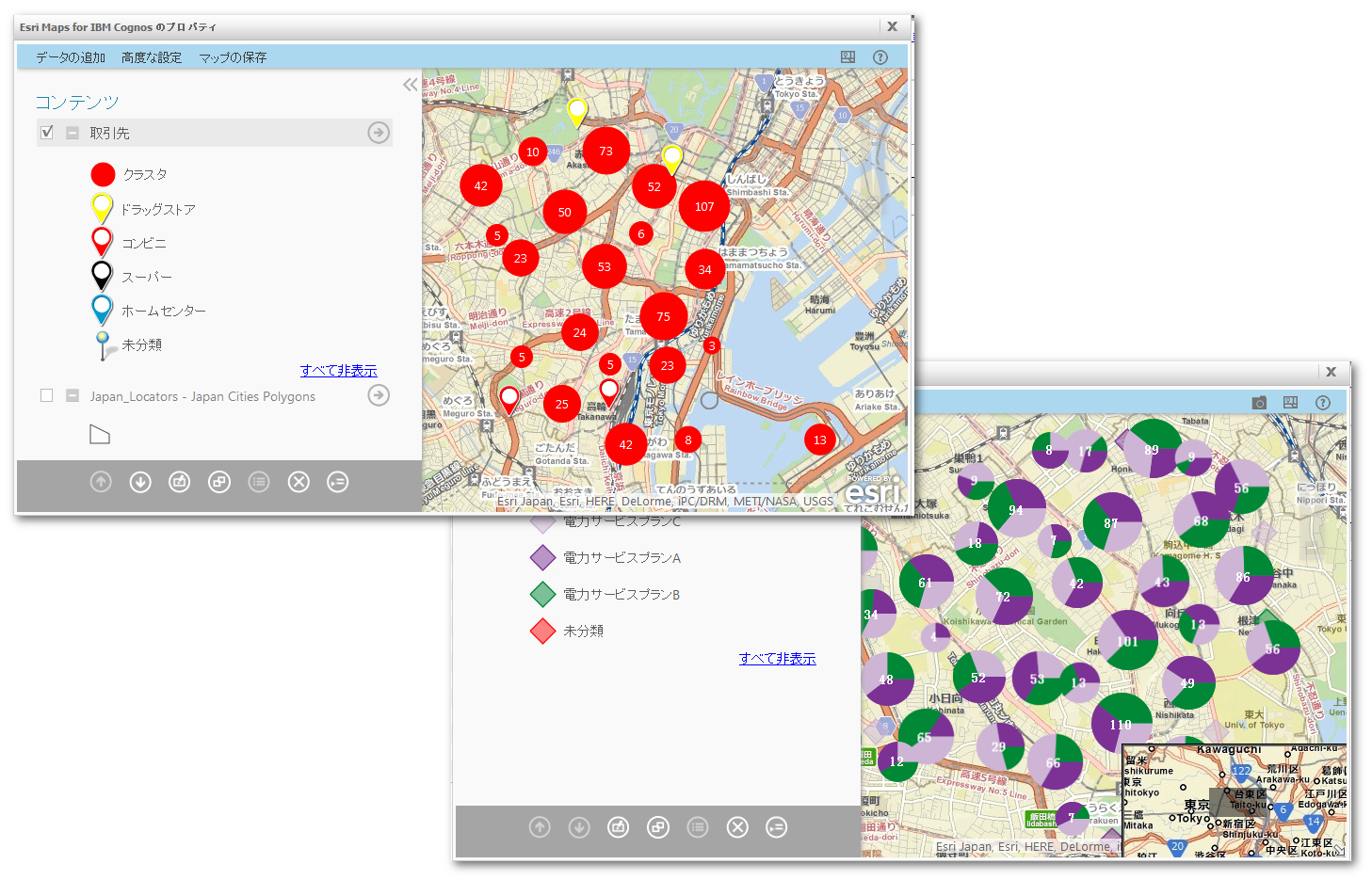The height and width of the screenshot is (880, 1372).
Task: Click the red コンビニ pin symbol
Action: coord(102,242)
